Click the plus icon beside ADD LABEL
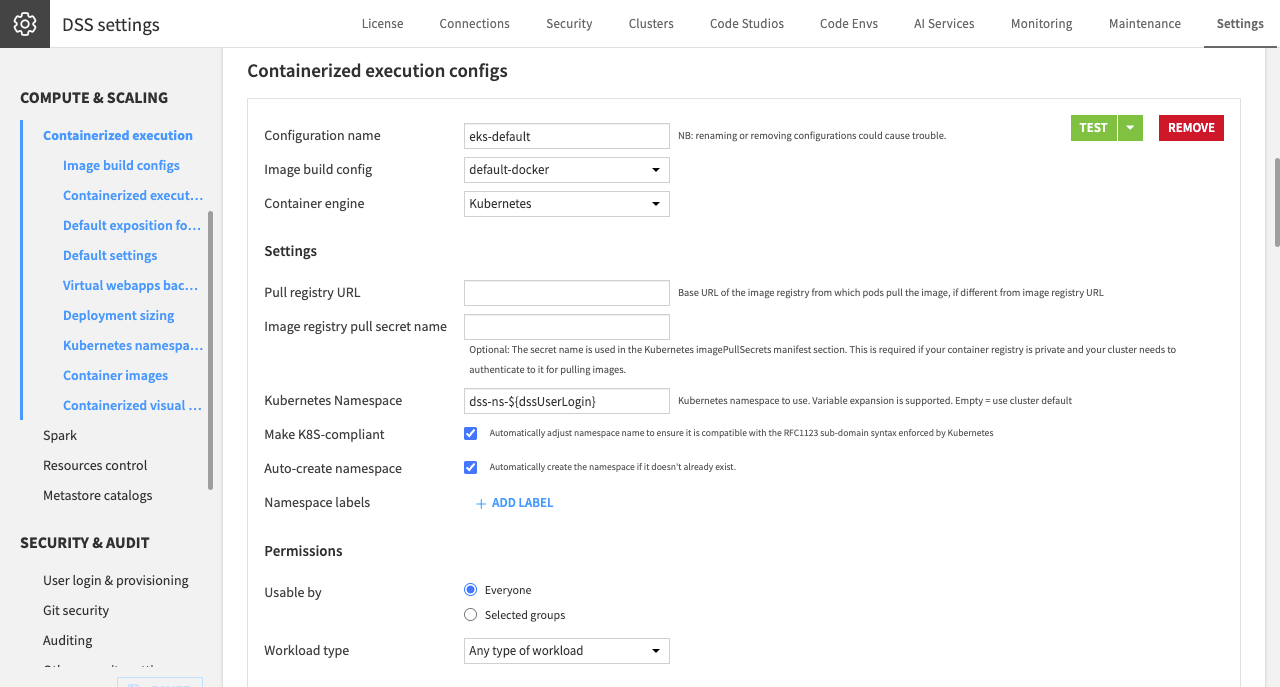The image size is (1280, 687). (x=481, y=504)
